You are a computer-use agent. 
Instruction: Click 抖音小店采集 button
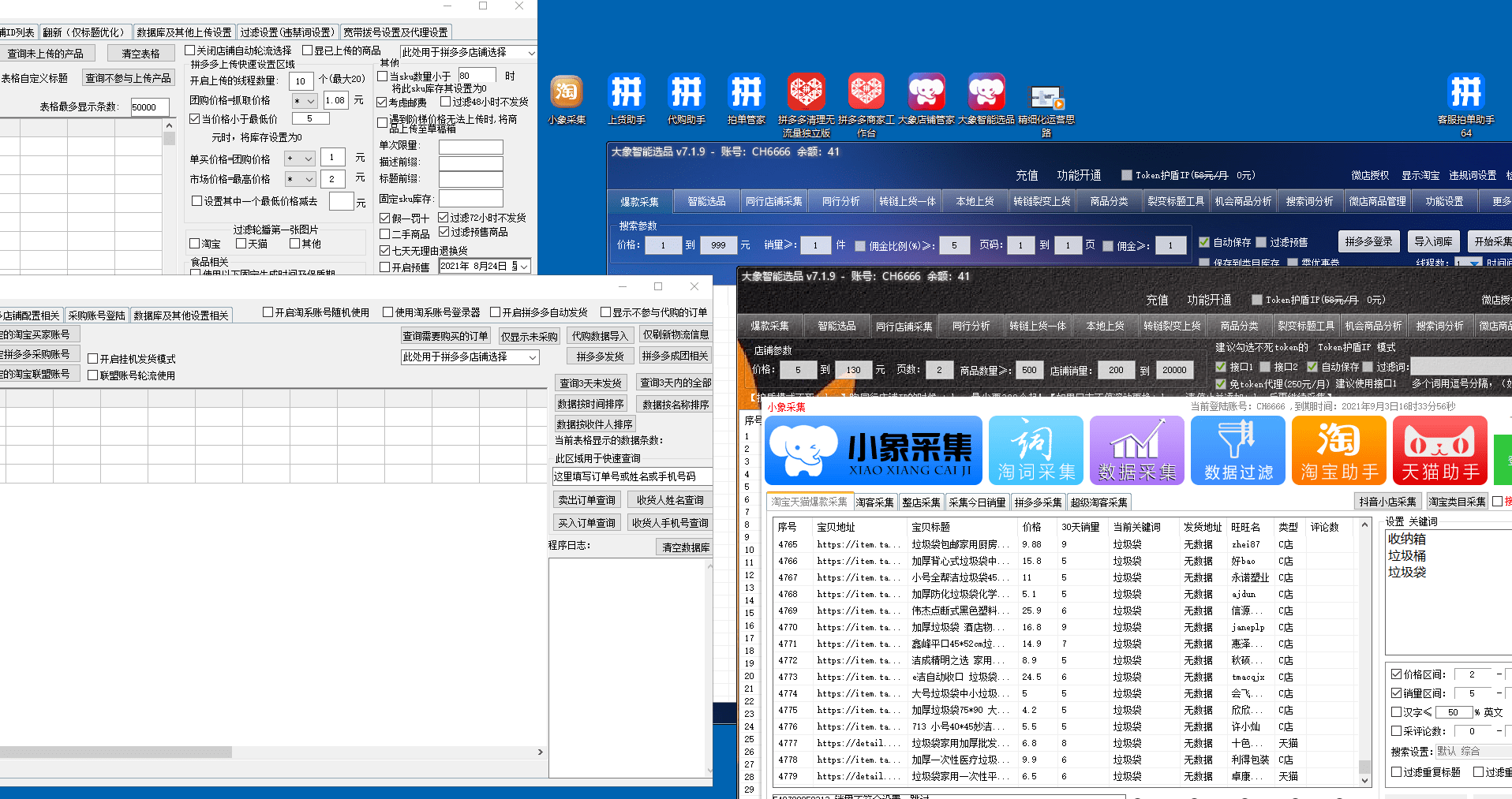coord(1388,502)
